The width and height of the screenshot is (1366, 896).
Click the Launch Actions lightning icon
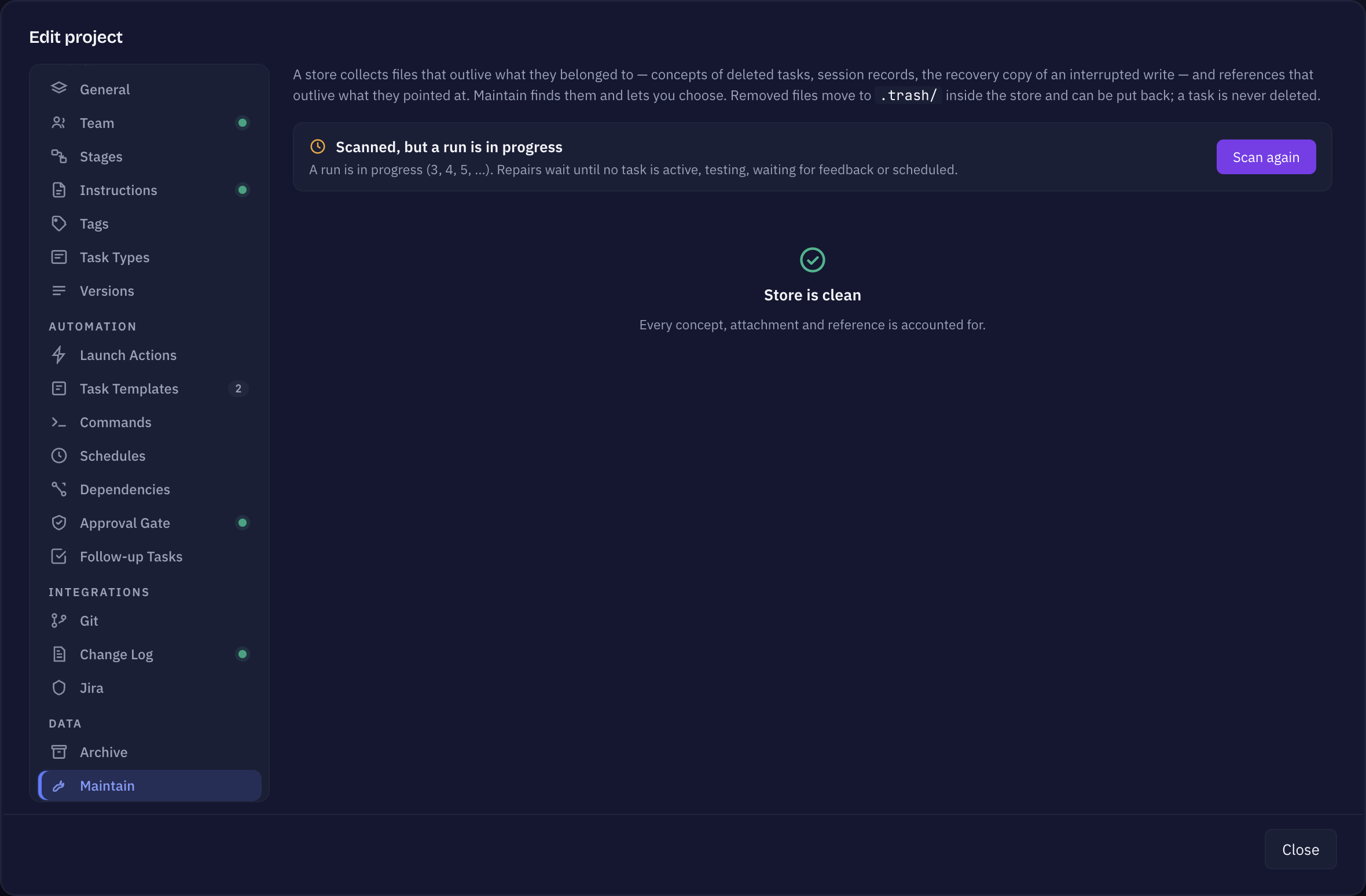pos(58,355)
